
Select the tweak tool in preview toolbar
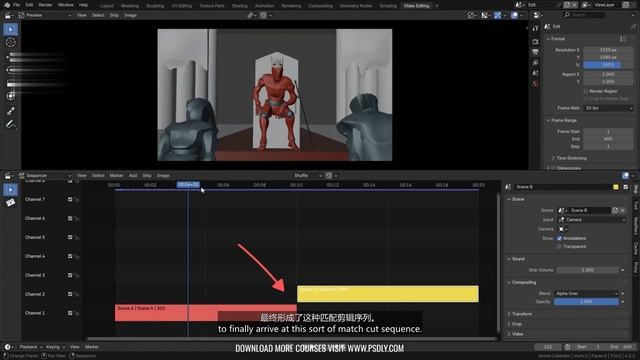11,29
